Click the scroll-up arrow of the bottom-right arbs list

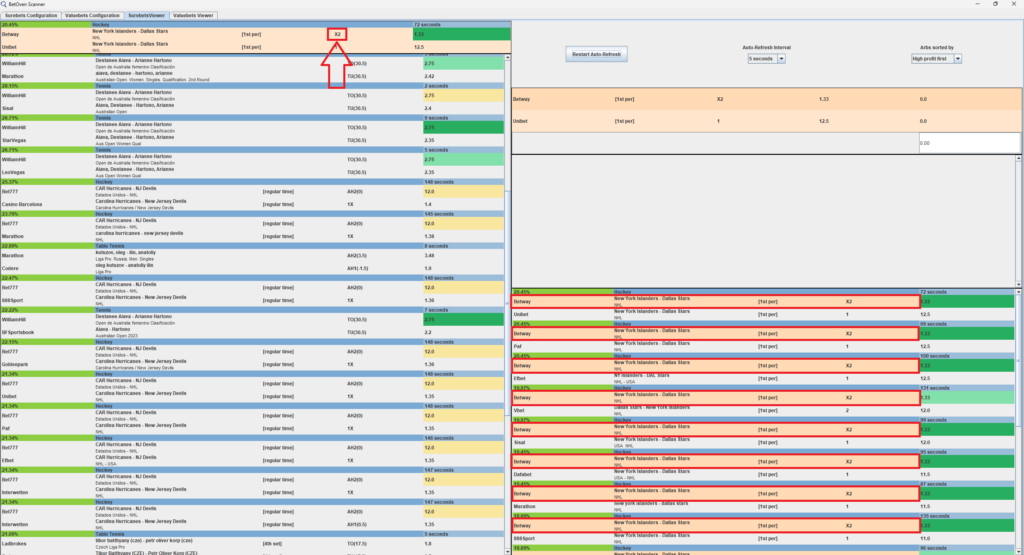1018,293
